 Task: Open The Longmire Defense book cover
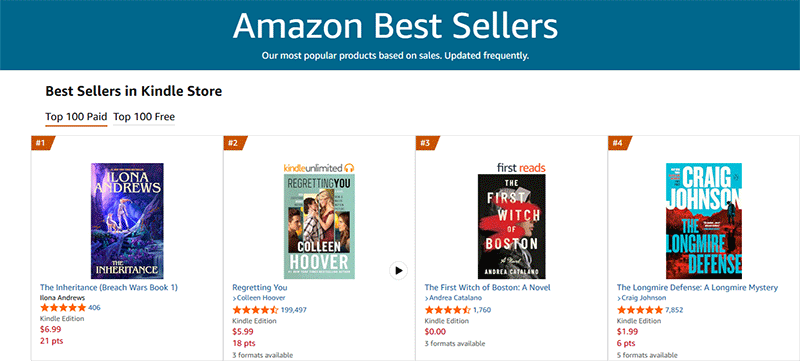704,221
